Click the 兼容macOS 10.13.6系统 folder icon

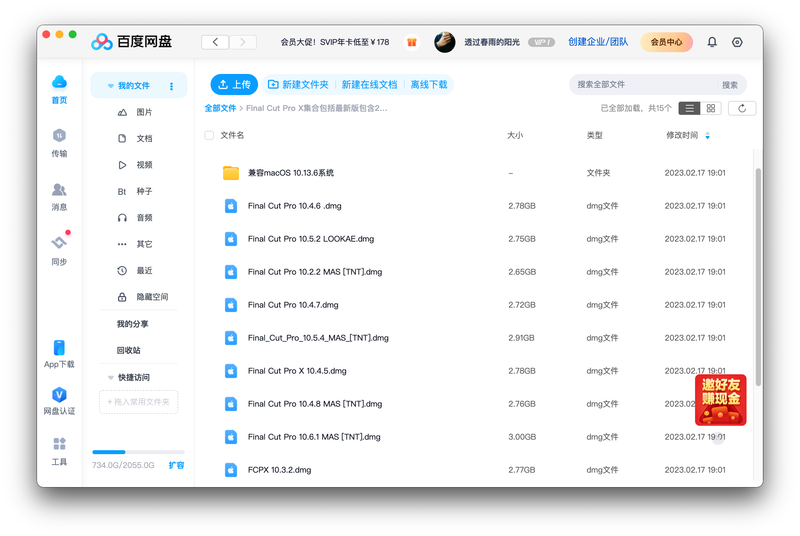[231, 173]
